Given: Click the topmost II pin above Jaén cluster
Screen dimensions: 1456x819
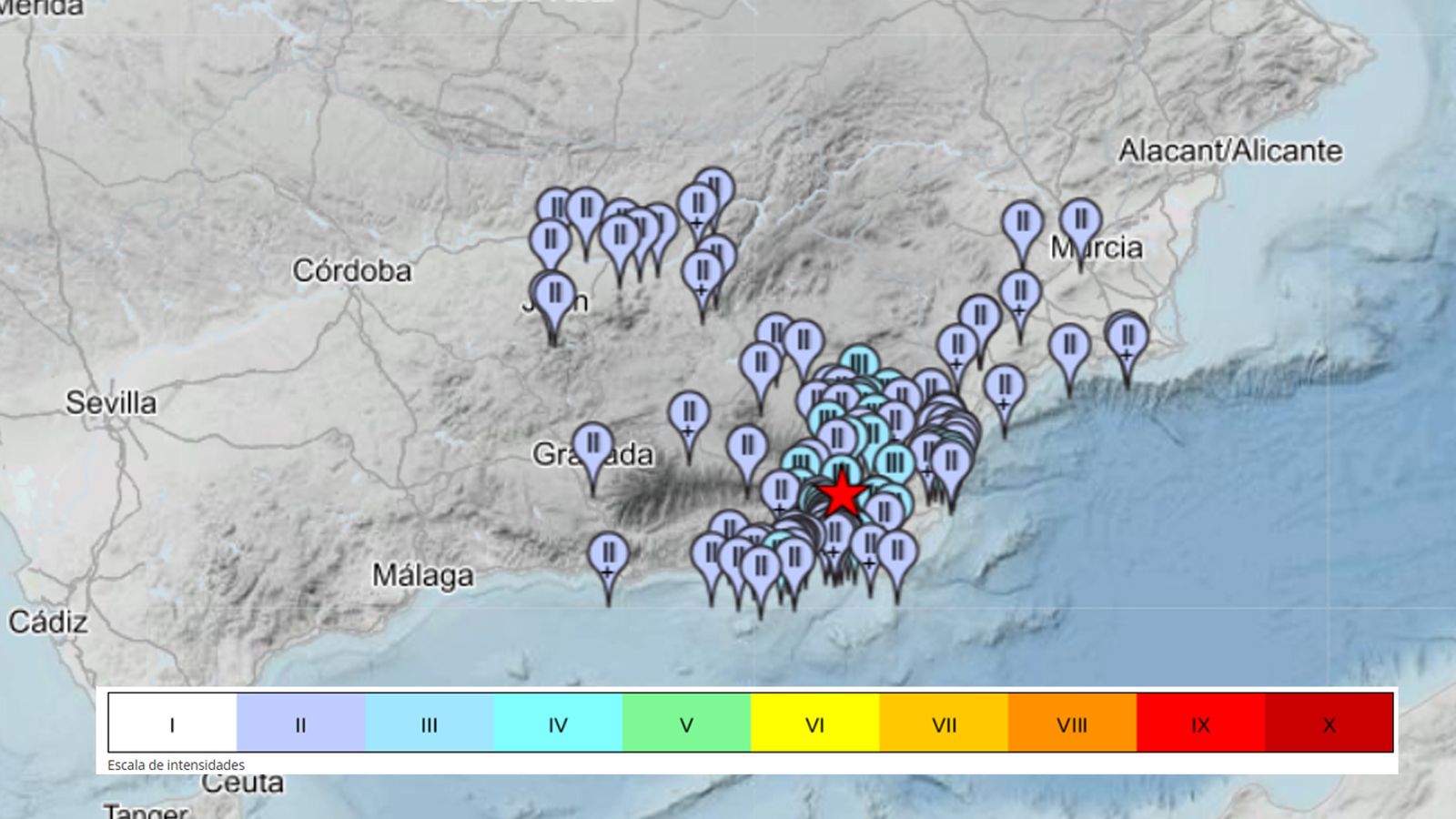Looking at the screenshot, I should [x=714, y=182].
